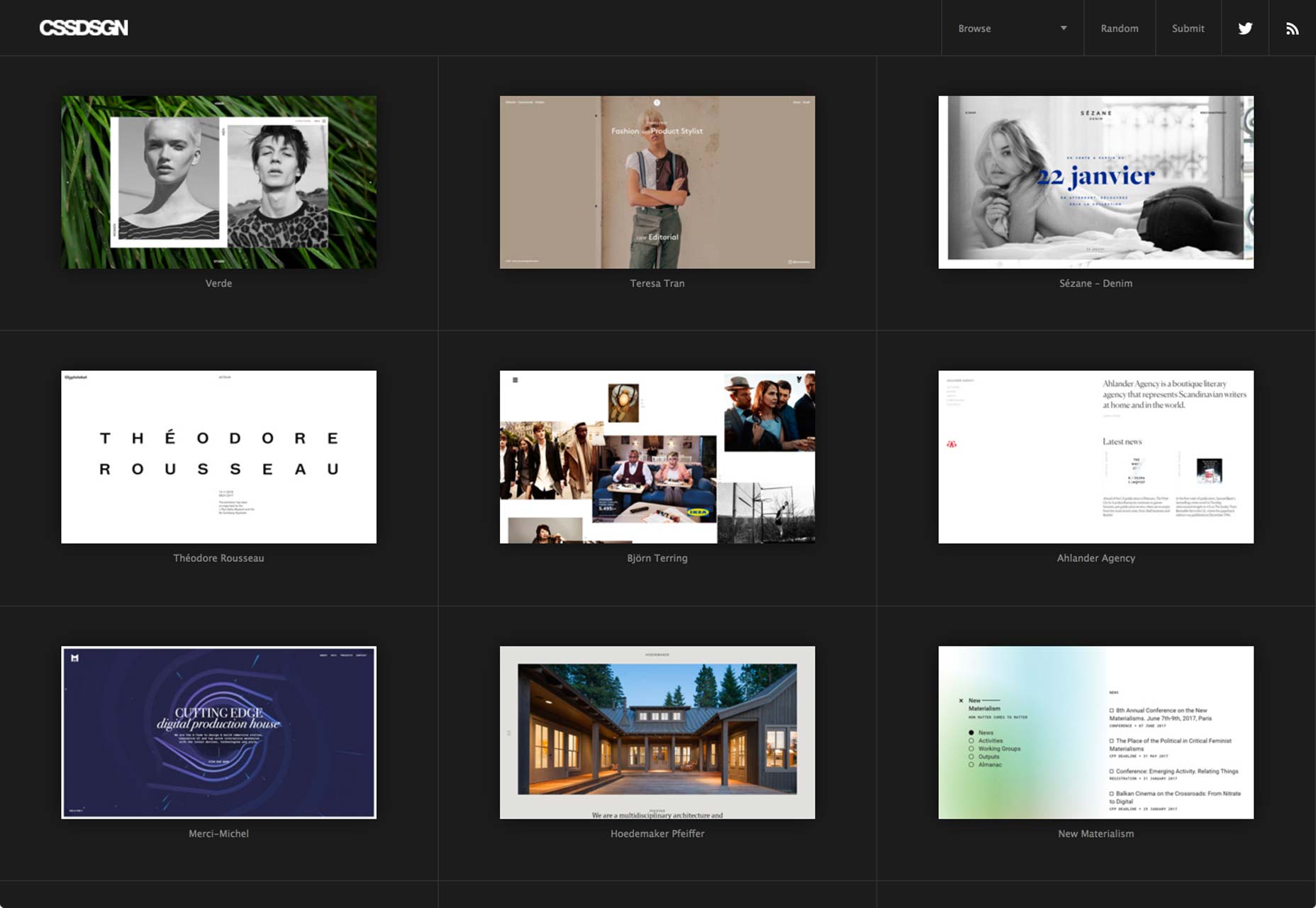Image resolution: width=1316 pixels, height=908 pixels.
Task: Click the Teresa Tran title link
Action: (657, 282)
